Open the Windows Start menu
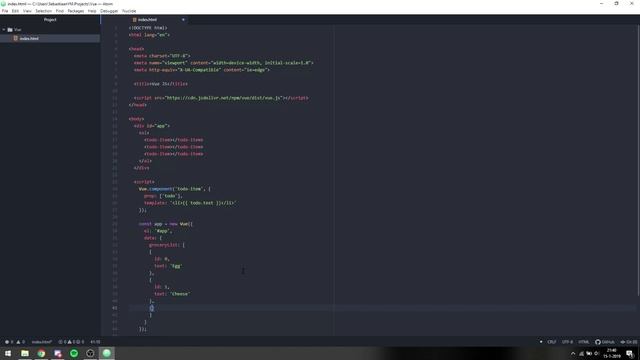 click(x=8, y=353)
